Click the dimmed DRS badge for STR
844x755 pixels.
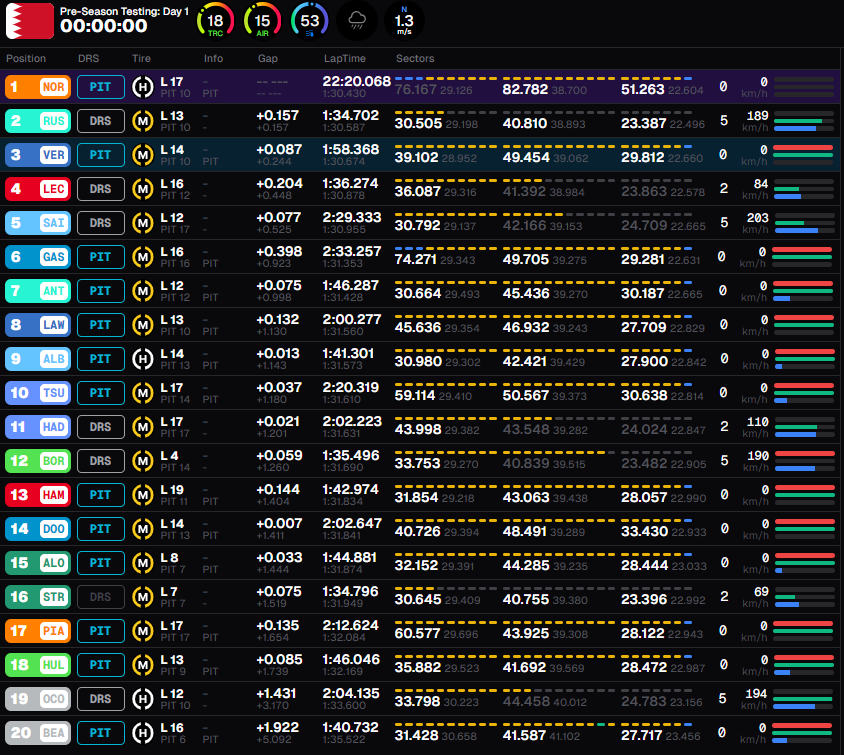tap(101, 597)
